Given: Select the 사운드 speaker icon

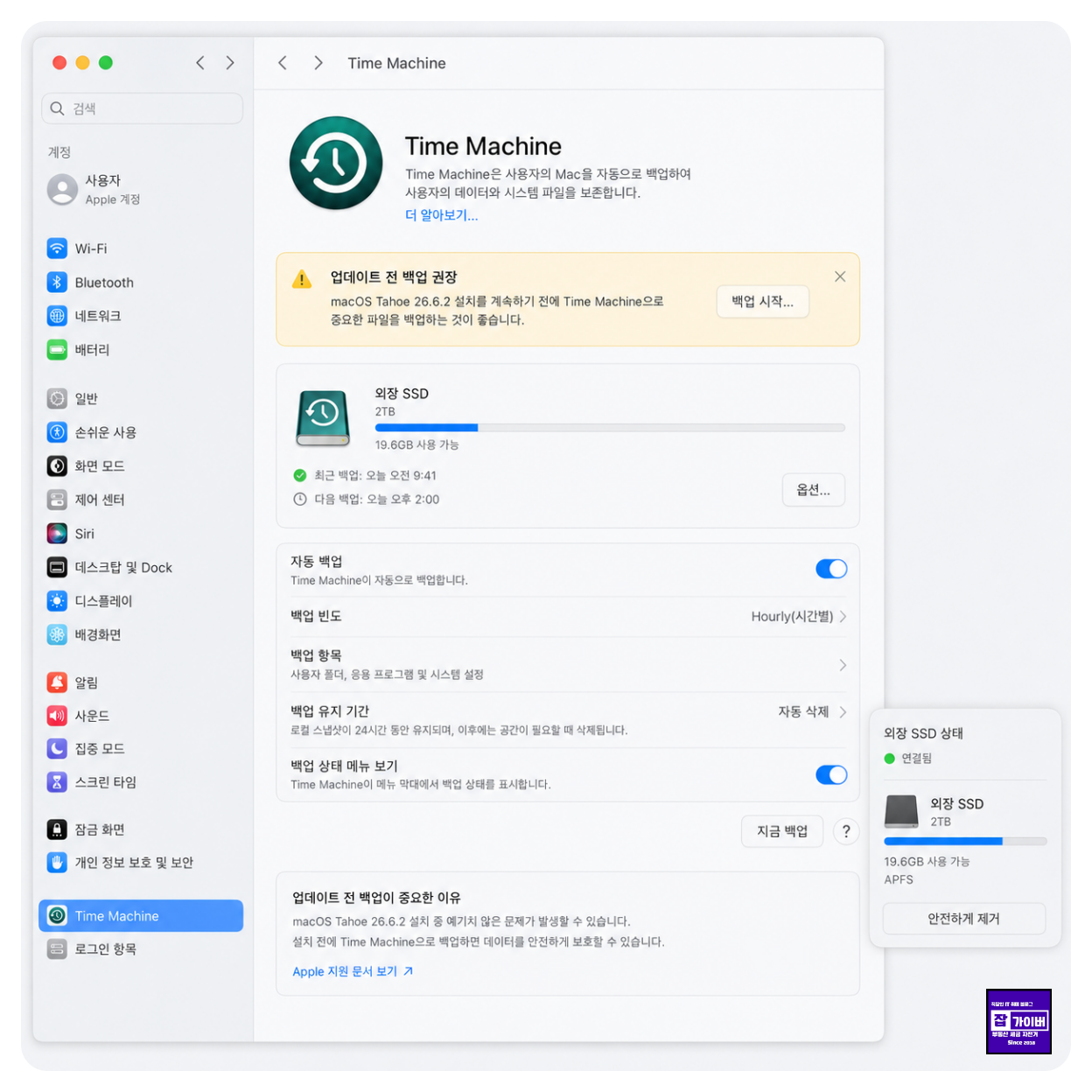Looking at the screenshot, I should (x=57, y=716).
